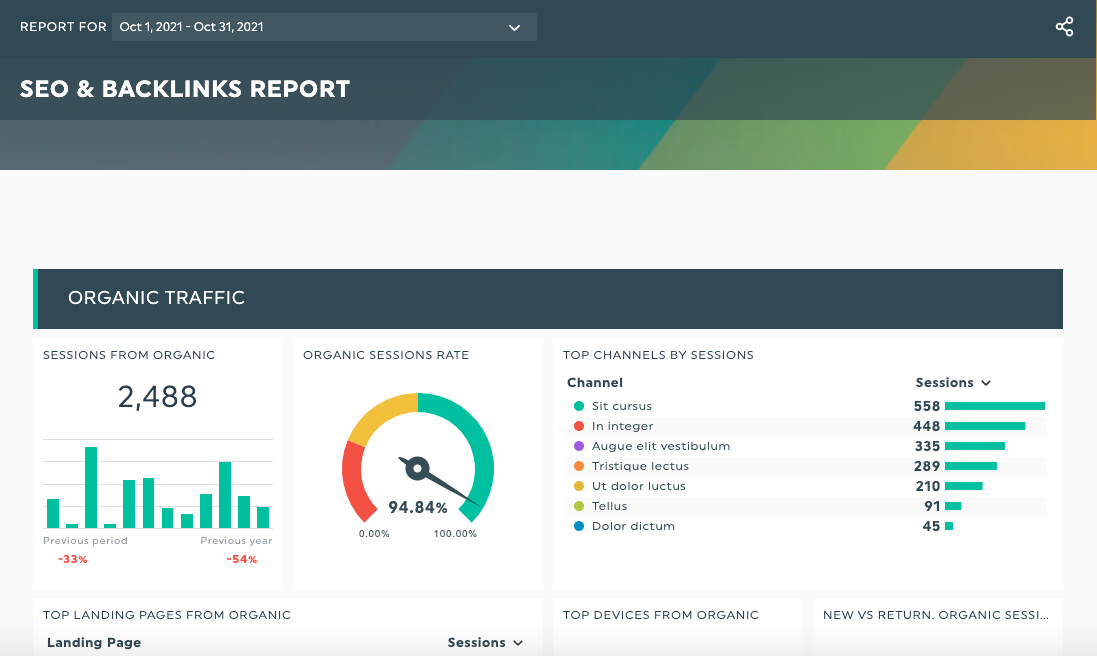Click the 94.84% gauge reading
Viewport: 1097px width, 656px height.
[418, 507]
